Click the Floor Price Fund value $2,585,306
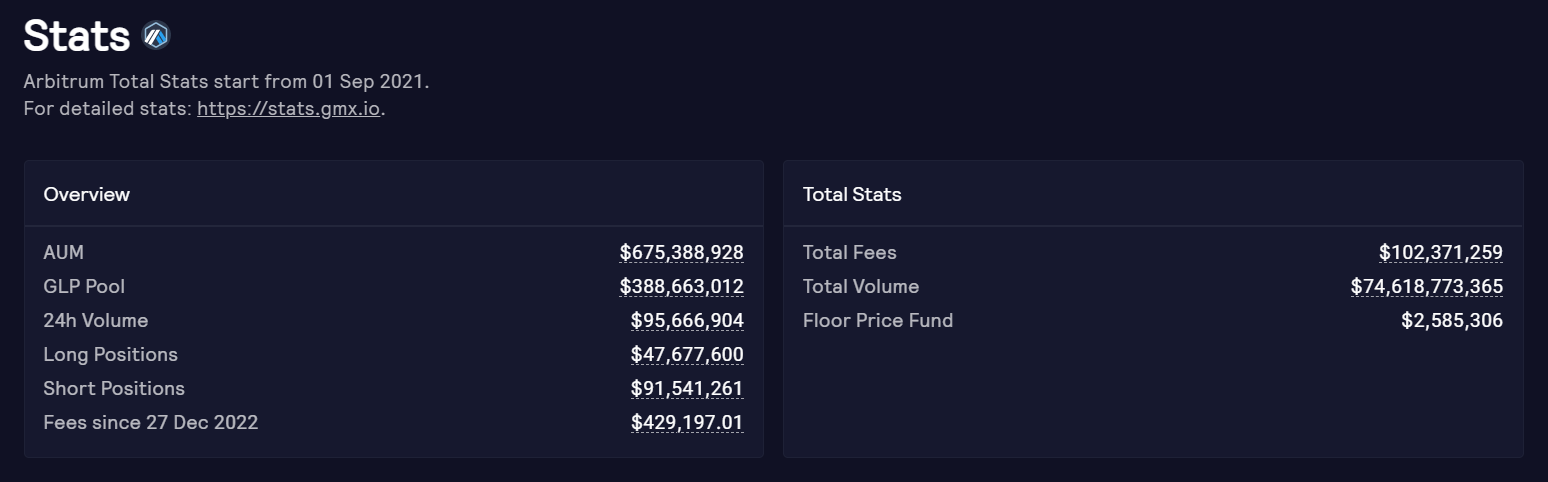This screenshot has width=1548, height=482. [1452, 320]
